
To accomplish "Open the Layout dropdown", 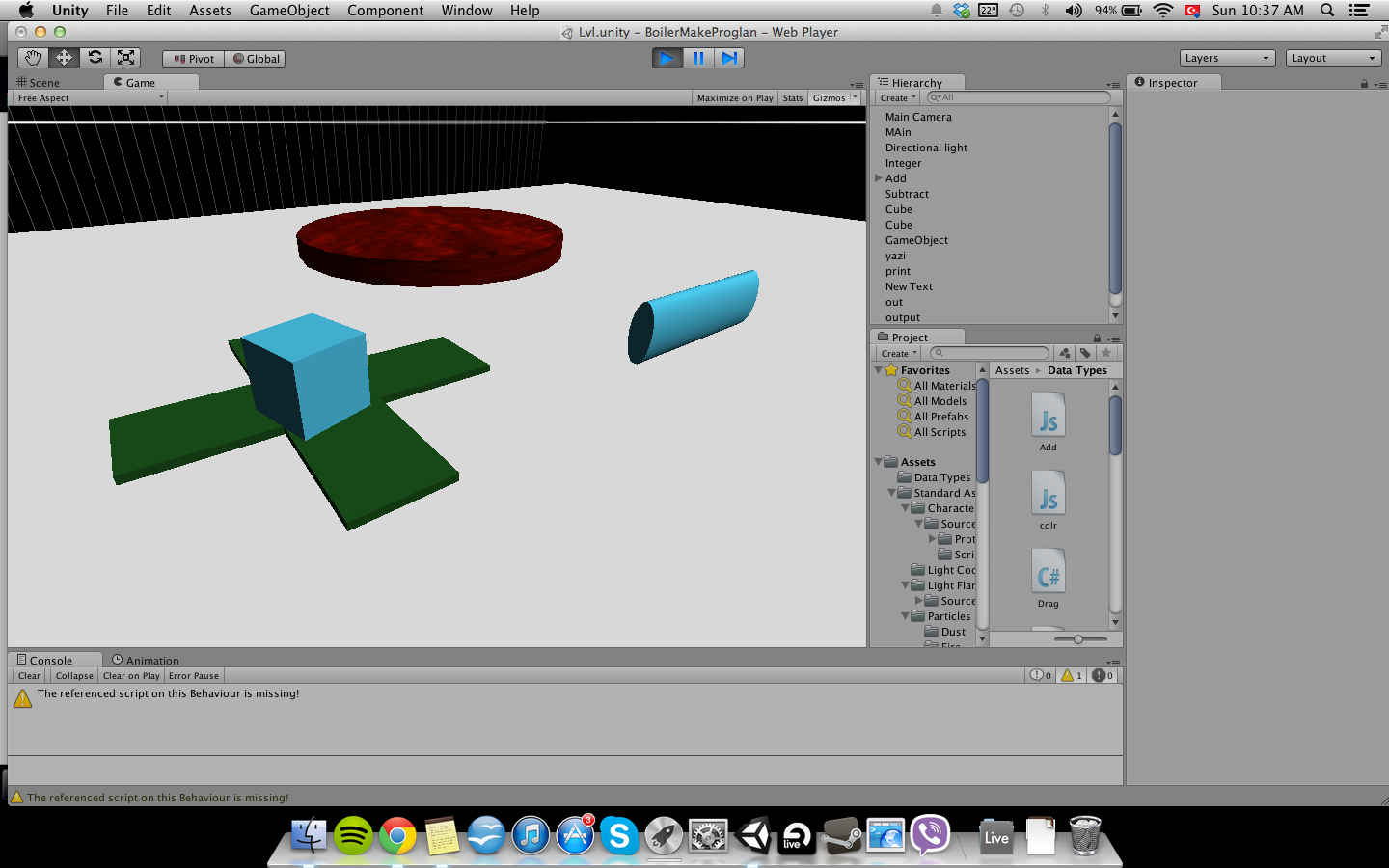I will [x=1334, y=58].
